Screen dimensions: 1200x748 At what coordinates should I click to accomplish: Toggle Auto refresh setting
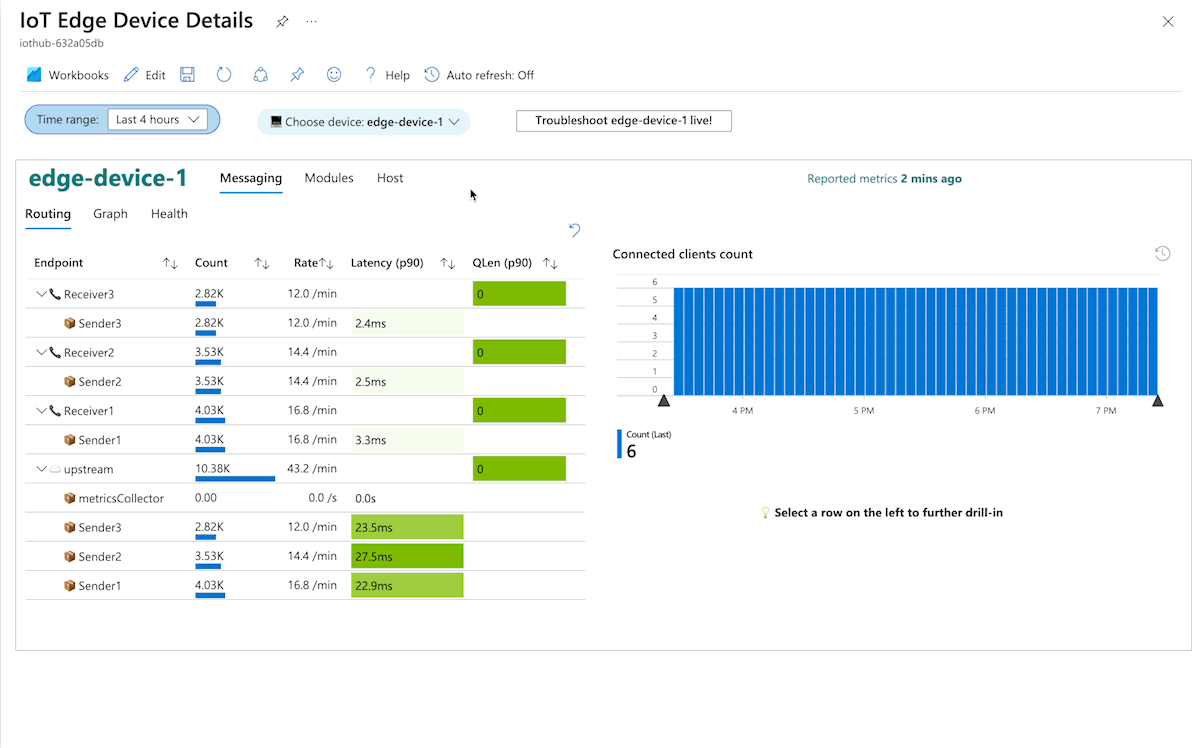tap(479, 75)
